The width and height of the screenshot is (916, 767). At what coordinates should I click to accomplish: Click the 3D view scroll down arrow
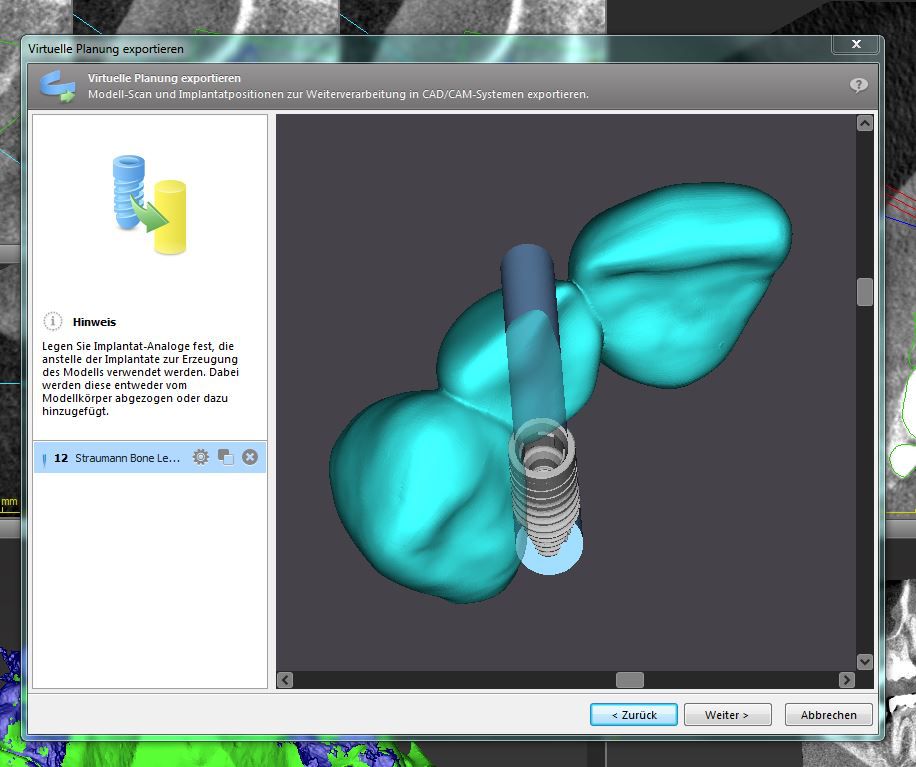(865, 661)
